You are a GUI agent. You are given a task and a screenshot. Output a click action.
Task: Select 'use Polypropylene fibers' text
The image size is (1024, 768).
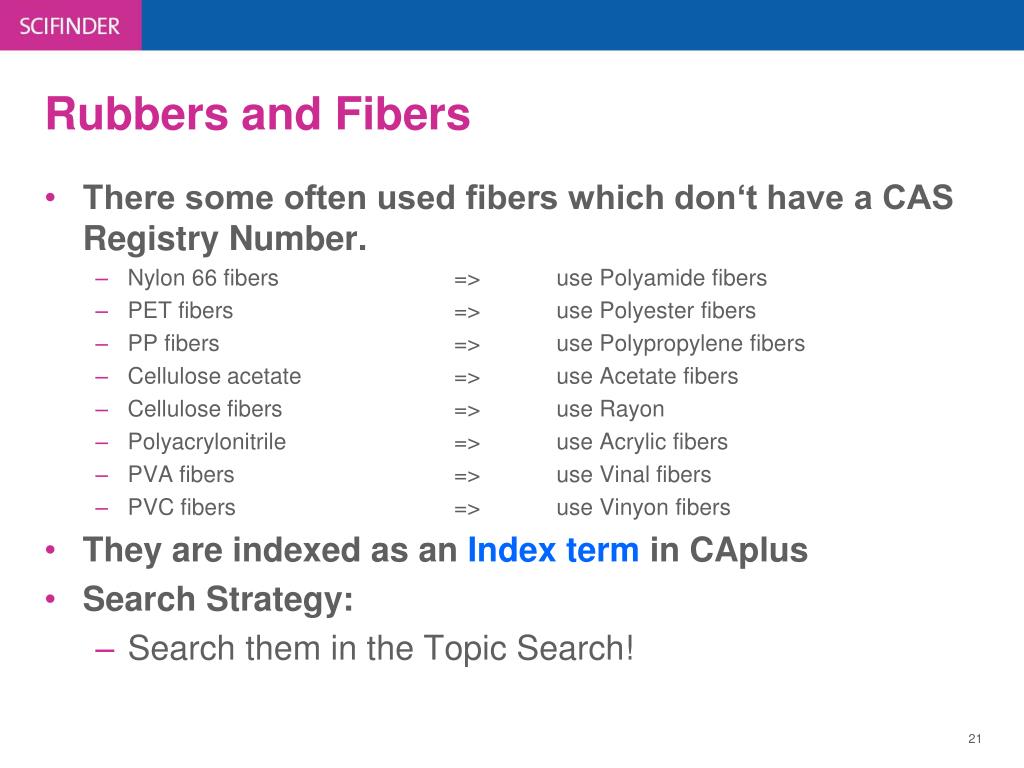click(x=680, y=344)
